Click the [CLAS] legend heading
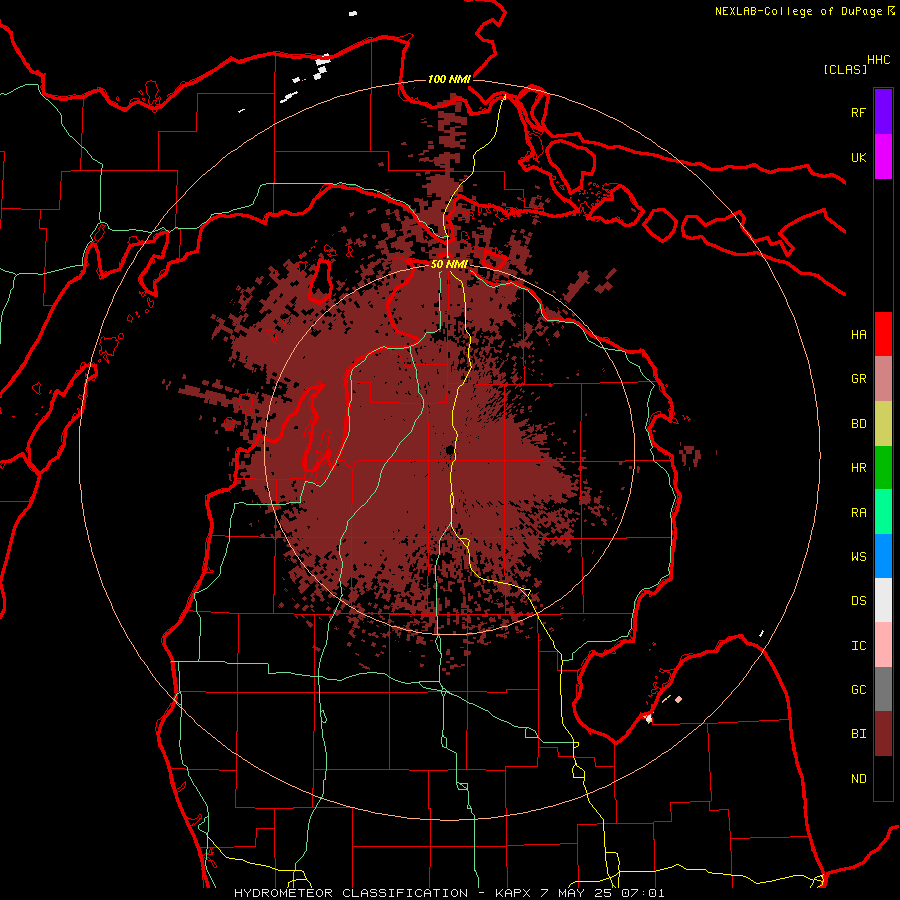 845,69
